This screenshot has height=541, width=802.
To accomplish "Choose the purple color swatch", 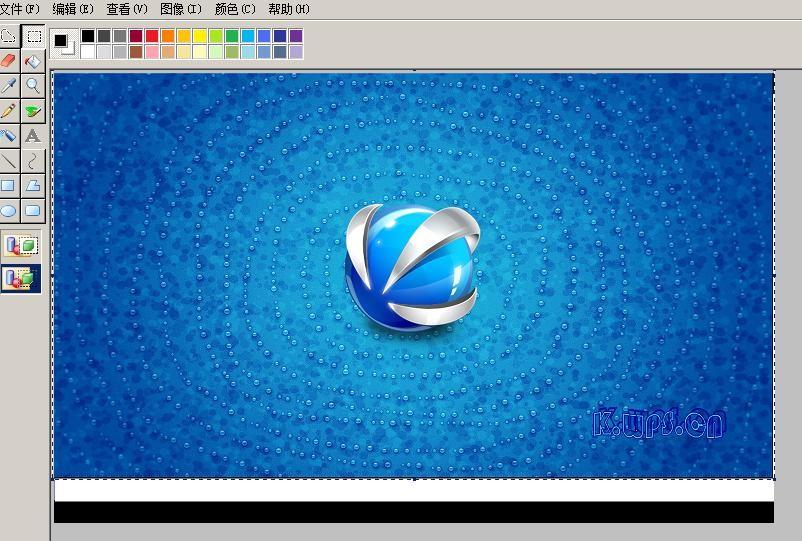I will (296, 36).
